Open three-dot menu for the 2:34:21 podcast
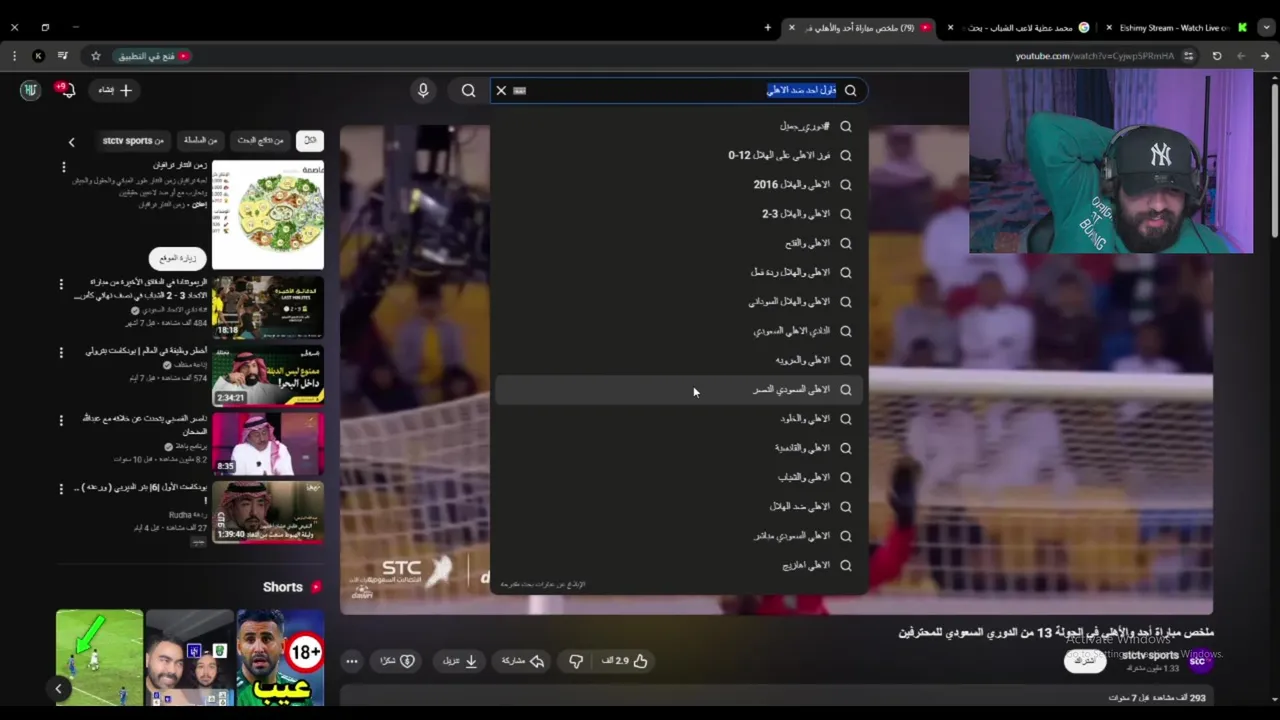 click(x=61, y=353)
